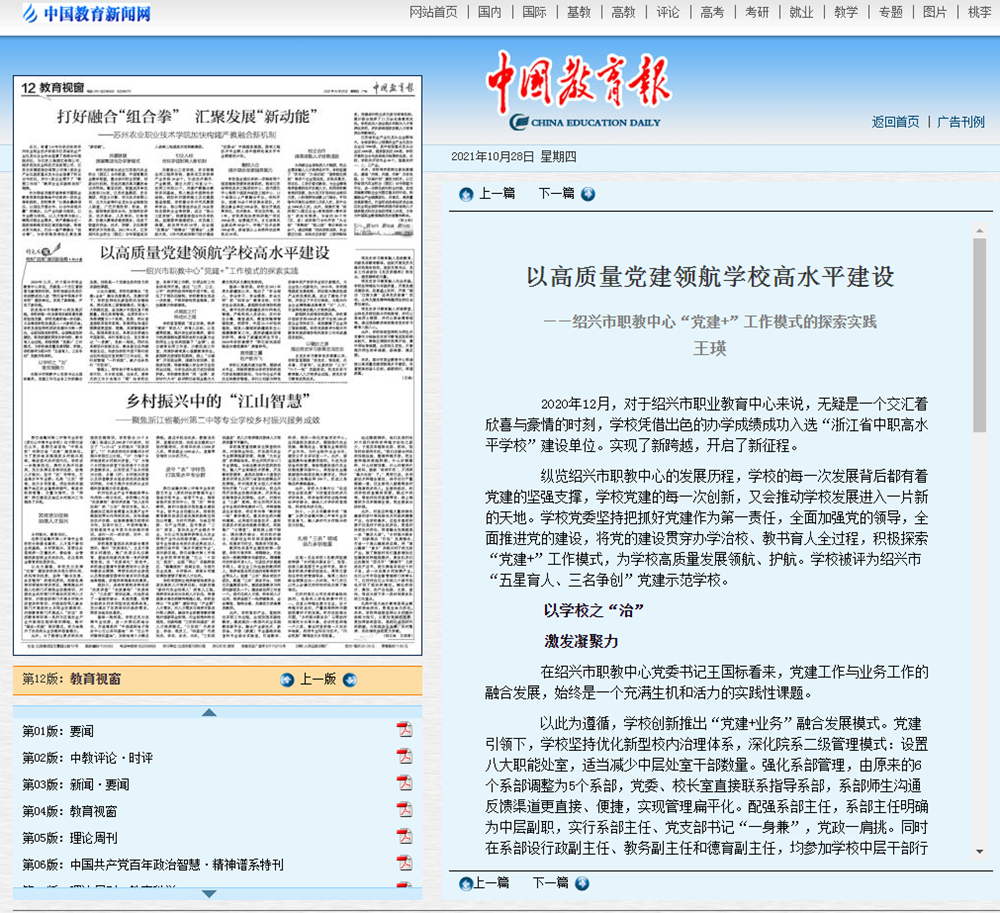Download the PDF for 第05版 理论周刊
This screenshot has width=1000, height=913.
pyautogui.click(x=404, y=837)
